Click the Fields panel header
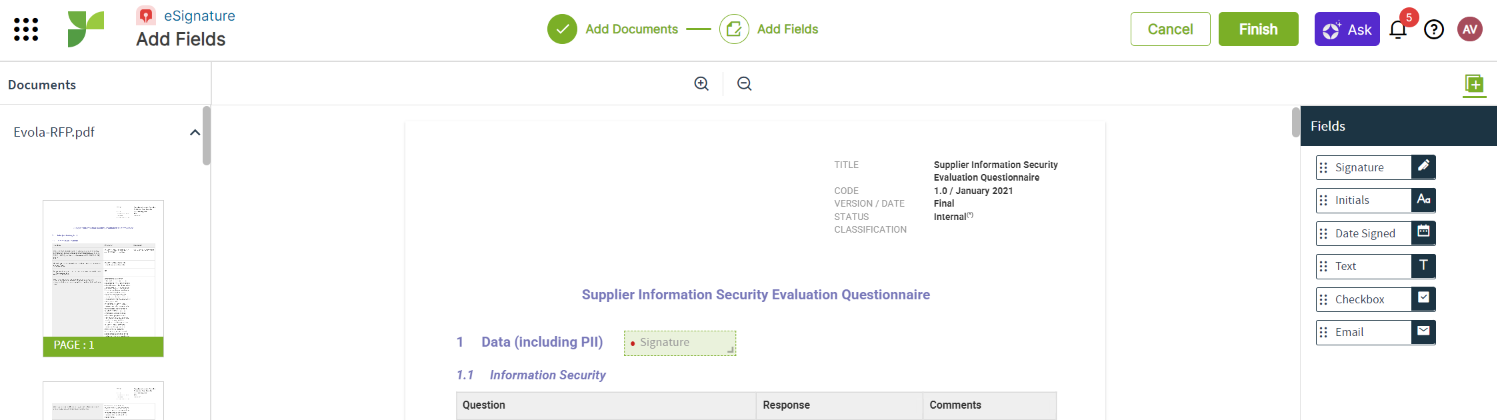 (1399, 126)
